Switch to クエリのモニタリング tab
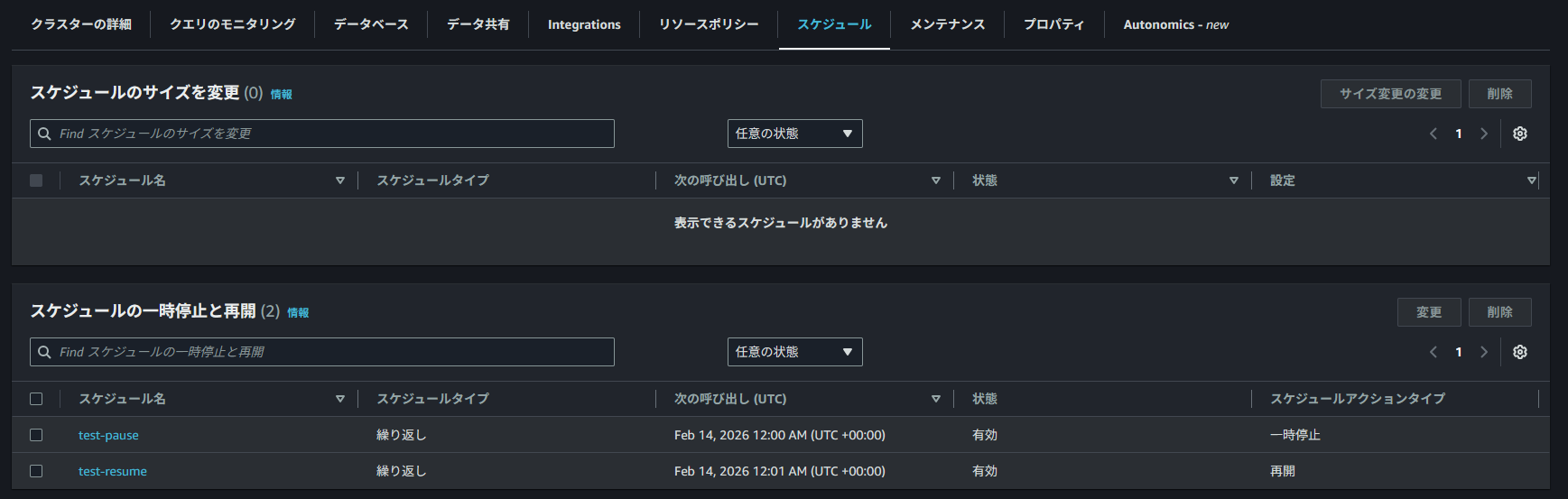The height and width of the screenshot is (499, 1568). tap(232, 24)
